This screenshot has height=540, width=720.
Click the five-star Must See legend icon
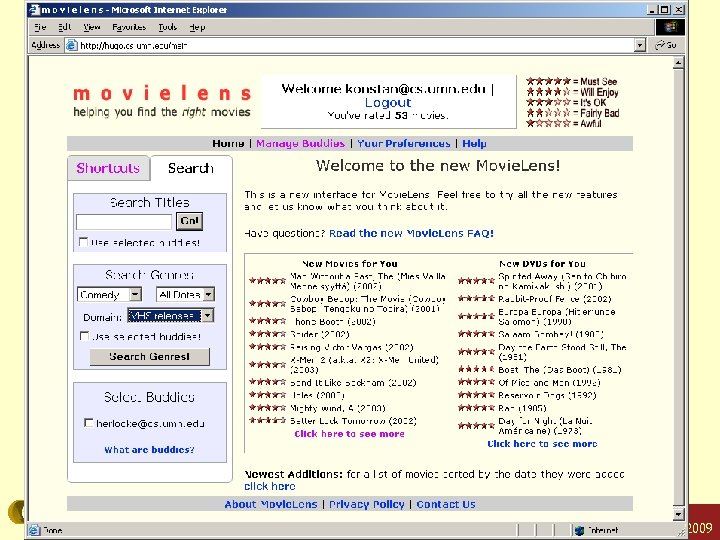point(548,81)
